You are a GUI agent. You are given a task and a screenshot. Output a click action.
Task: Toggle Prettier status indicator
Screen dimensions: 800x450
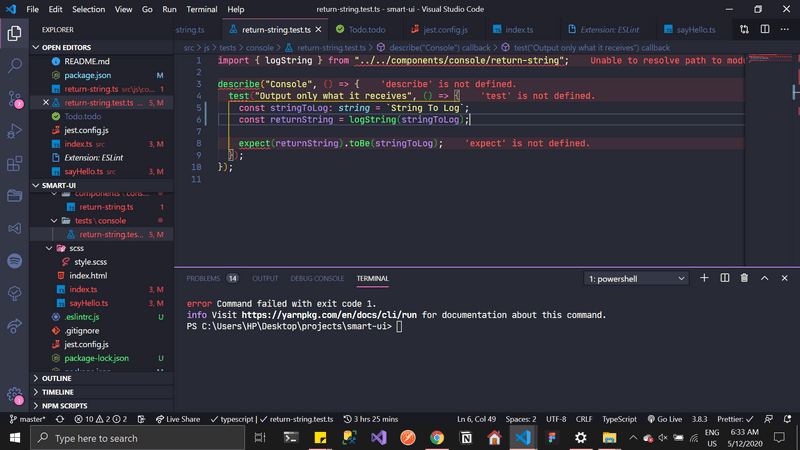pos(735,419)
